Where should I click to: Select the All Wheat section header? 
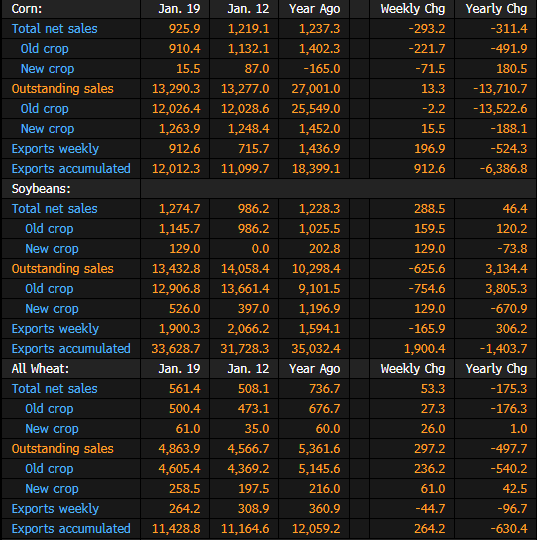40,369
